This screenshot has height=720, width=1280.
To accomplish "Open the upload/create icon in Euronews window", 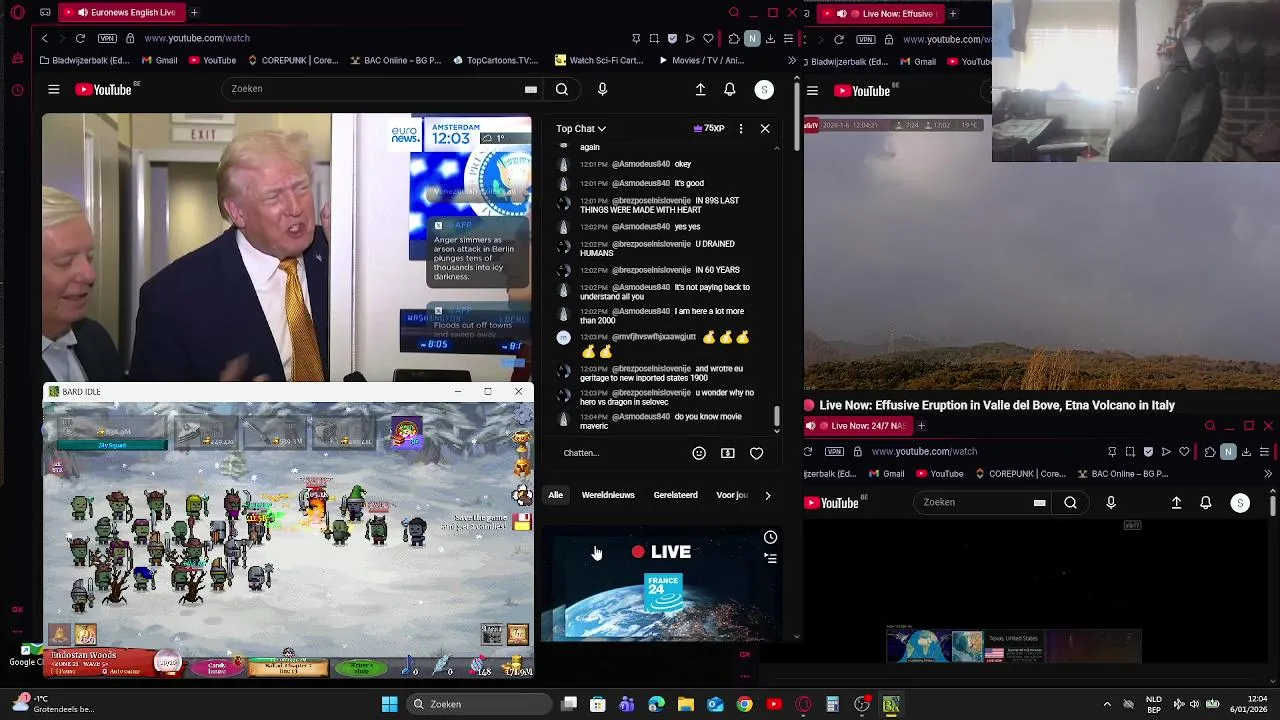I will point(700,89).
